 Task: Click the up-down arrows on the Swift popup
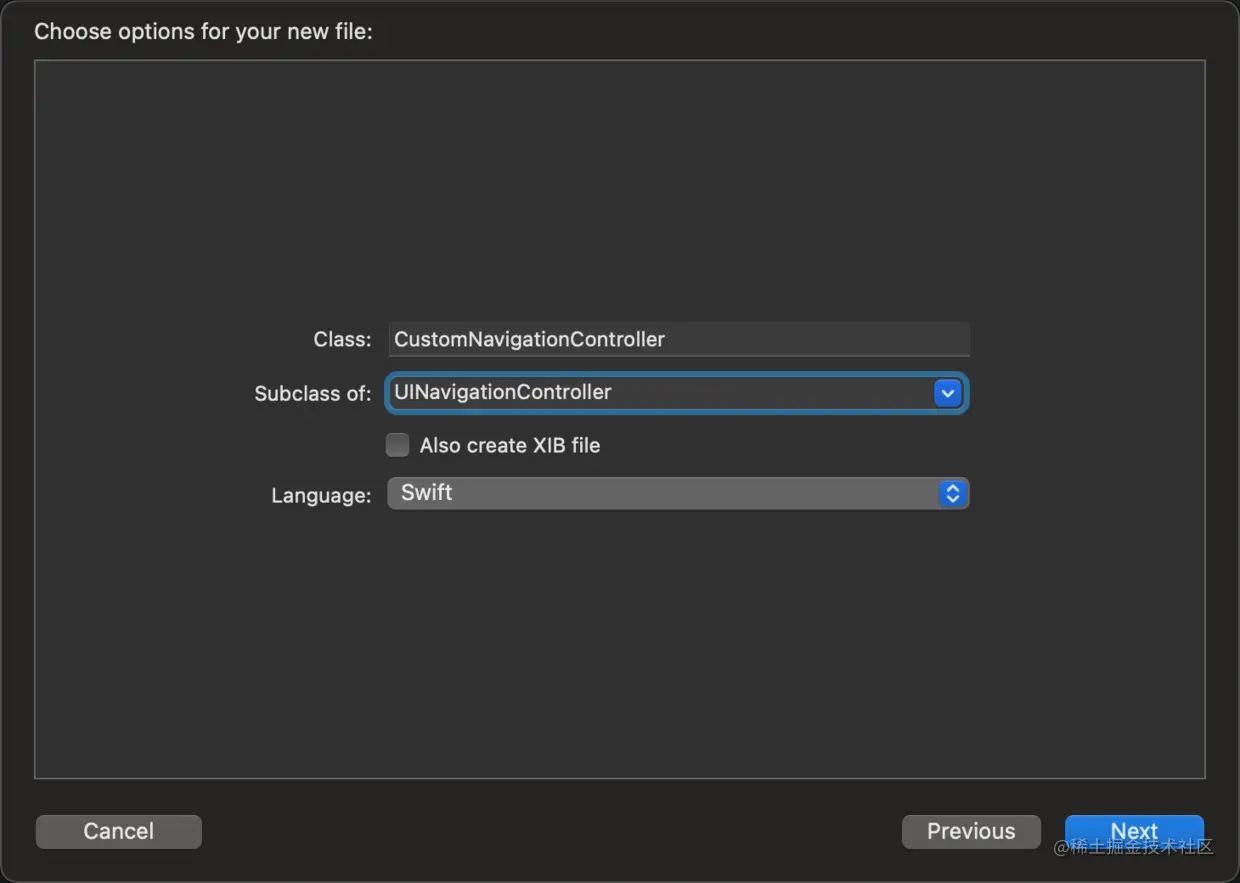(951, 493)
